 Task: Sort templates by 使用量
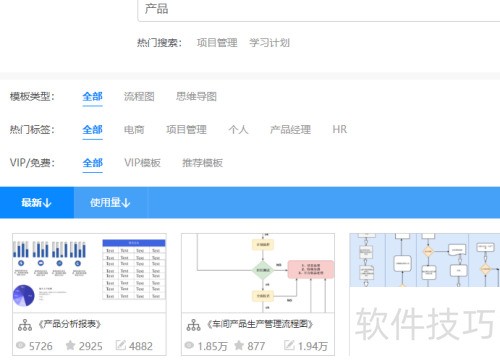(110, 202)
